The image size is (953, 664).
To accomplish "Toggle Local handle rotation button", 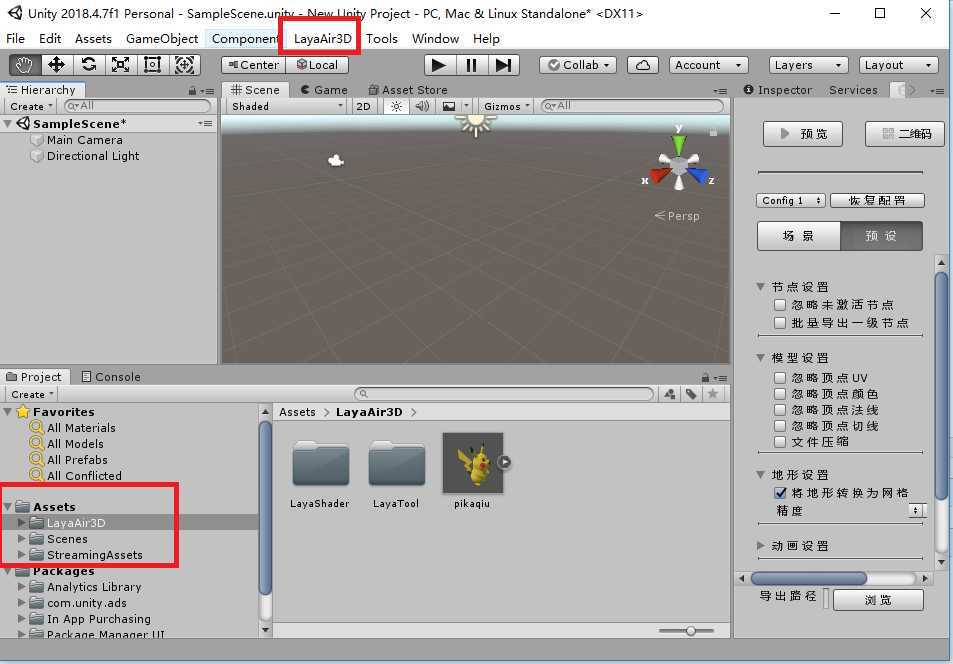I will (x=317, y=65).
